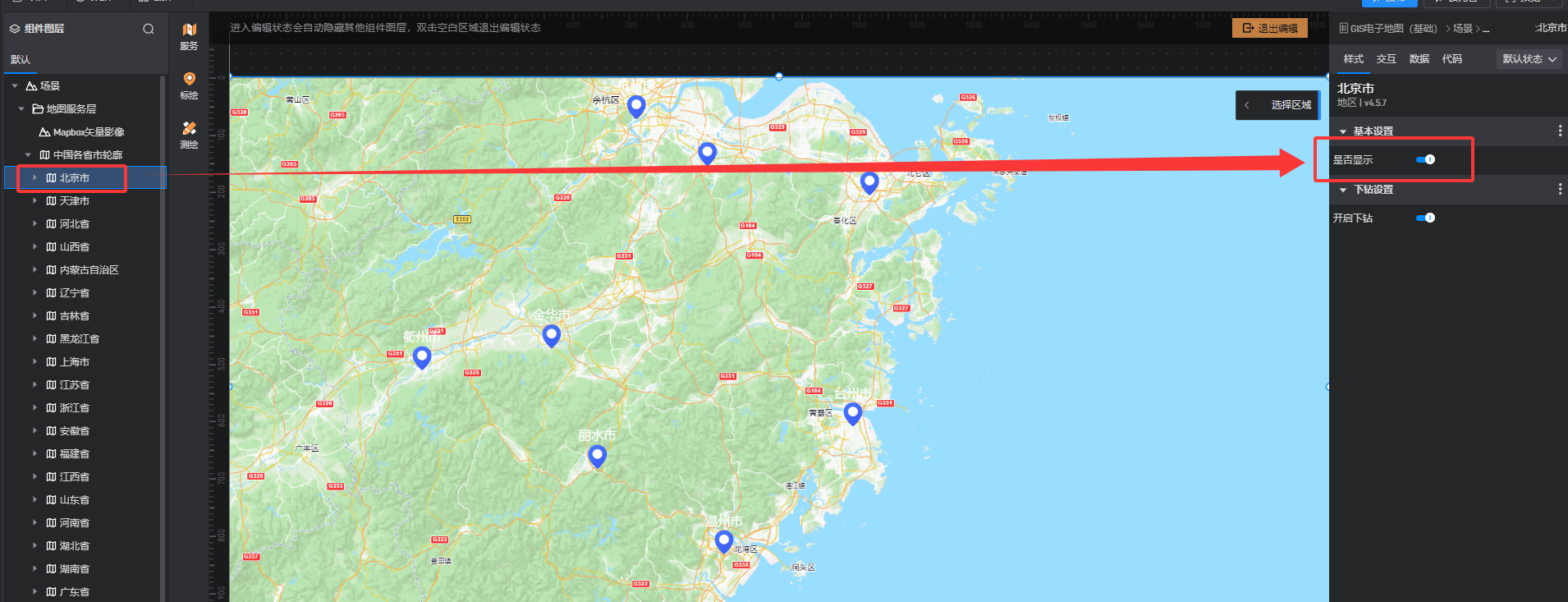Expand the 辽宁省 tree node
This screenshot has height=602, width=1568.
[34, 293]
